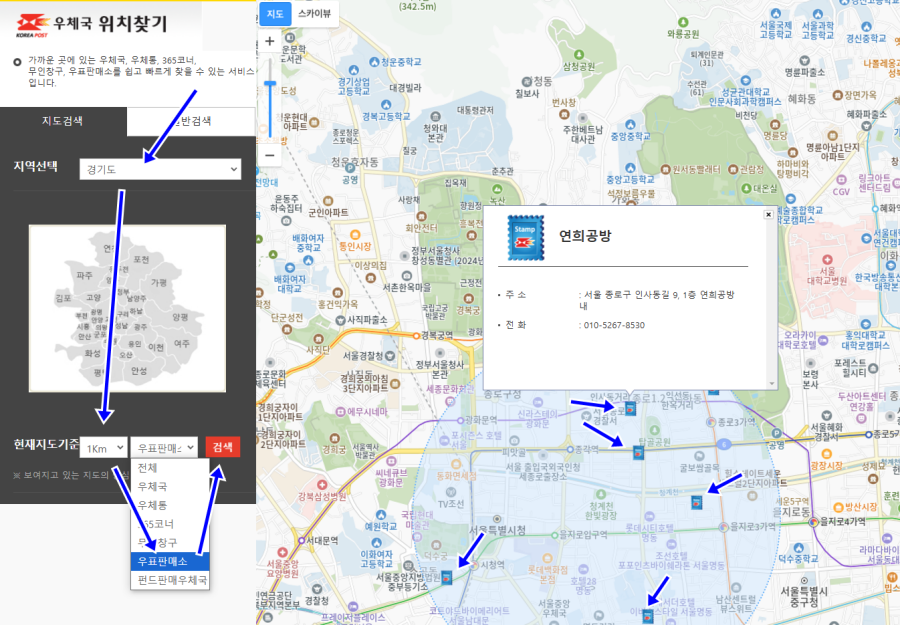Choose 365코너 in the facility list
Screen dimensions: 900x625
(x=170, y=523)
